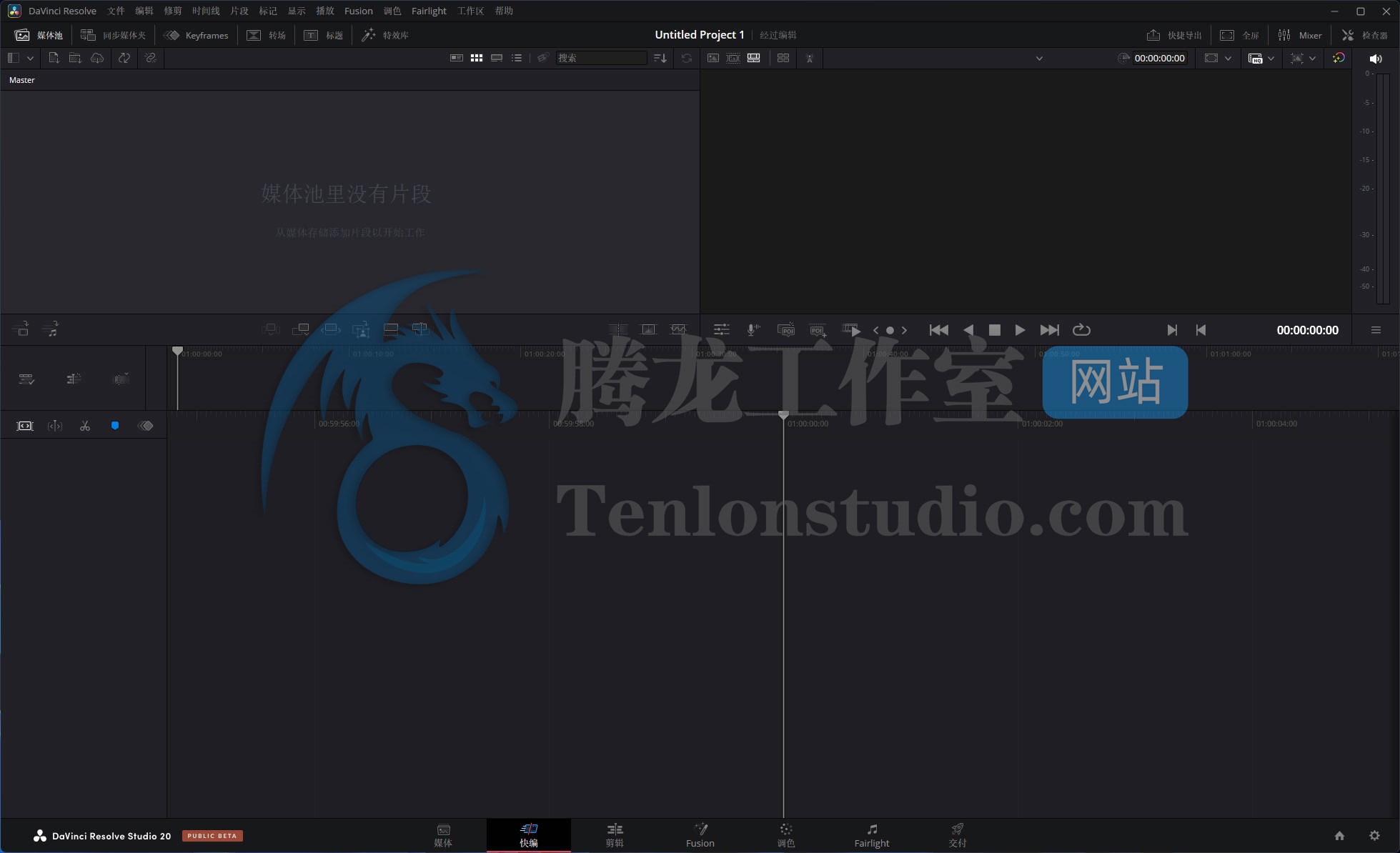The height and width of the screenshot is (853, 1400).
Task: Toggle loop playback
Action: pos(1081,330)
